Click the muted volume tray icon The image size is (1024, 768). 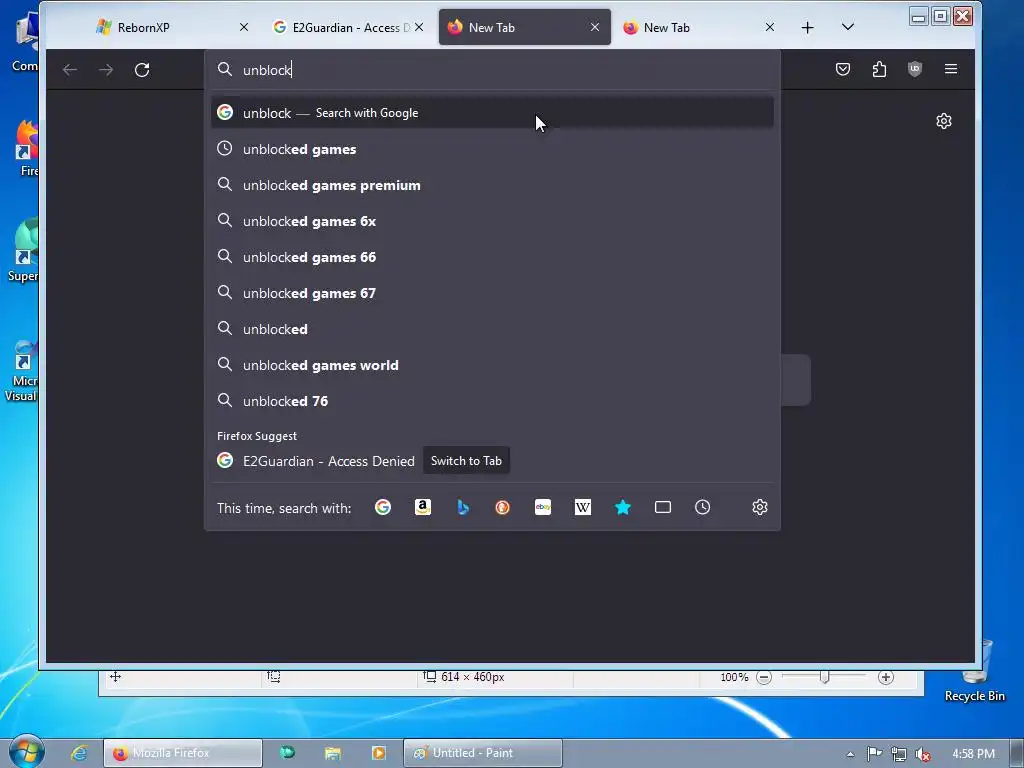[x=923, y=754]
